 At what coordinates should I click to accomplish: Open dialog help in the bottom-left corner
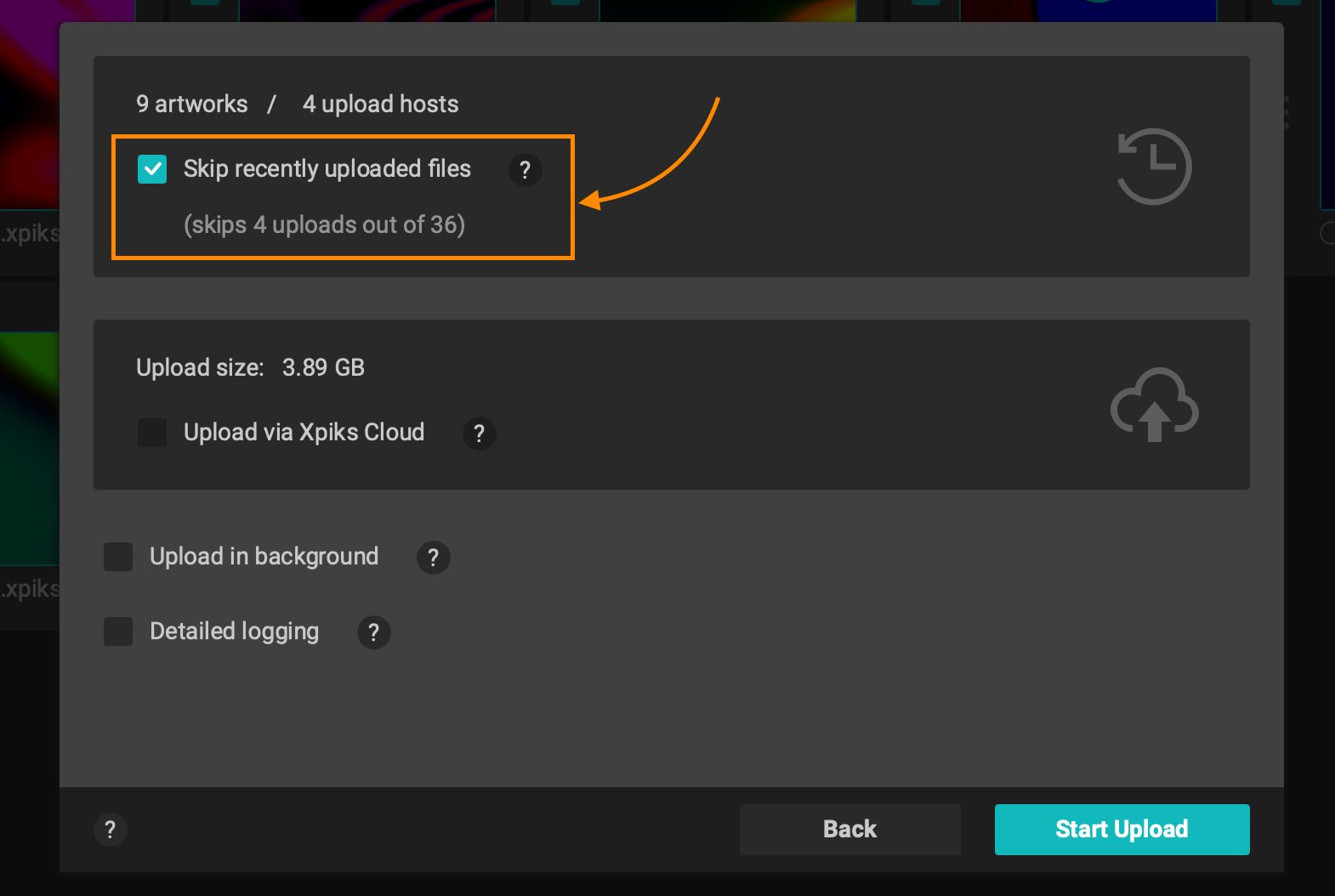(110, 830)
